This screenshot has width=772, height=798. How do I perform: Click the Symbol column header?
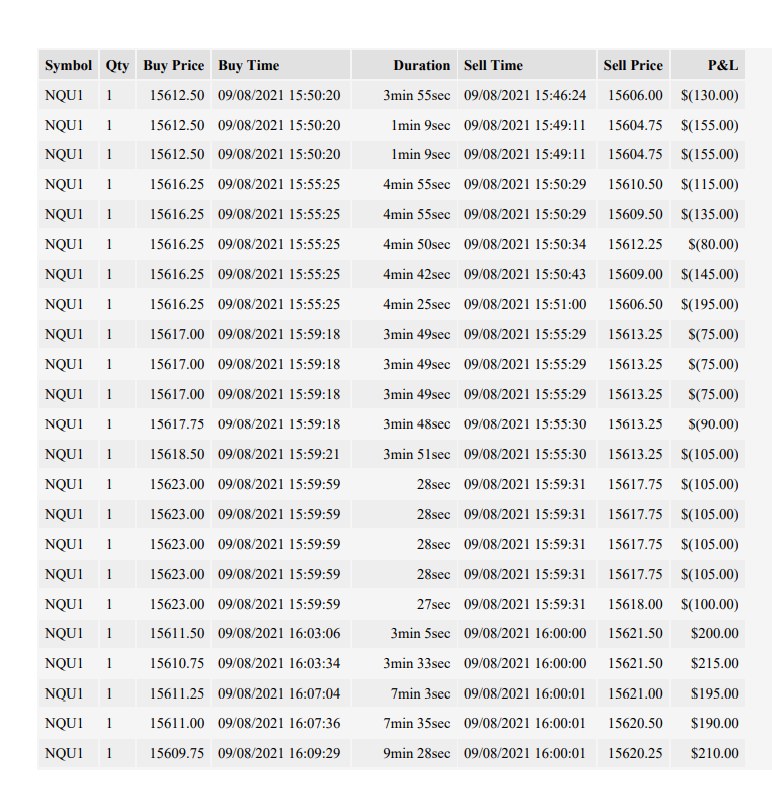68,65
